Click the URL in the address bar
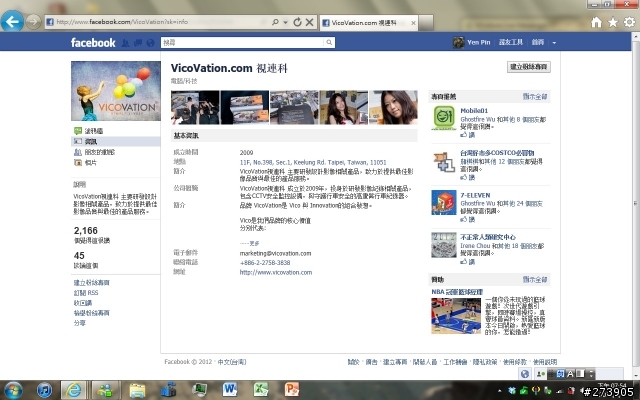 point(122,22)
